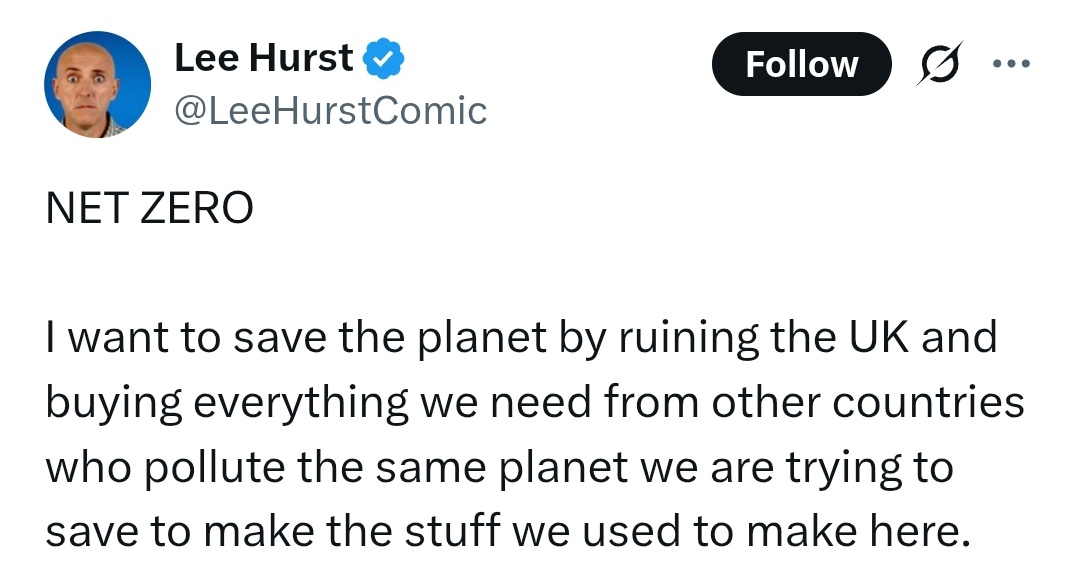The image size is (1079, 584).
Task: Open the Grok icon beside Follow
Action: [939, 65]
